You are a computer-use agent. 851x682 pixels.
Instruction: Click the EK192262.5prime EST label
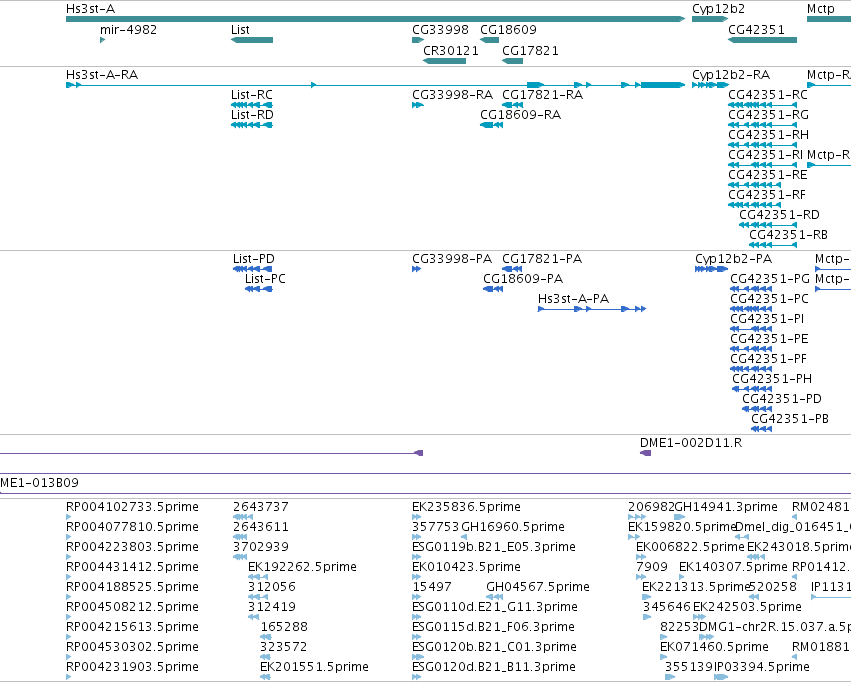coord(302,568)
